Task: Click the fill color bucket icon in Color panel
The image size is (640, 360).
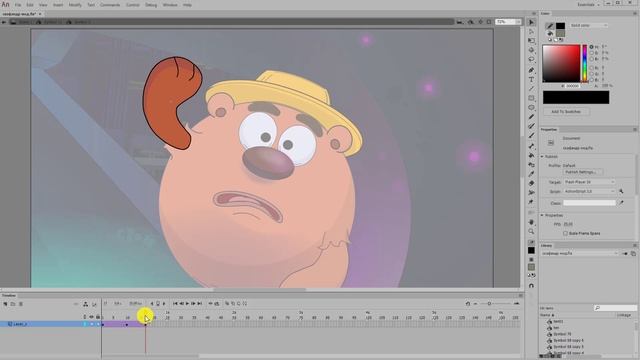Action: 550,33
